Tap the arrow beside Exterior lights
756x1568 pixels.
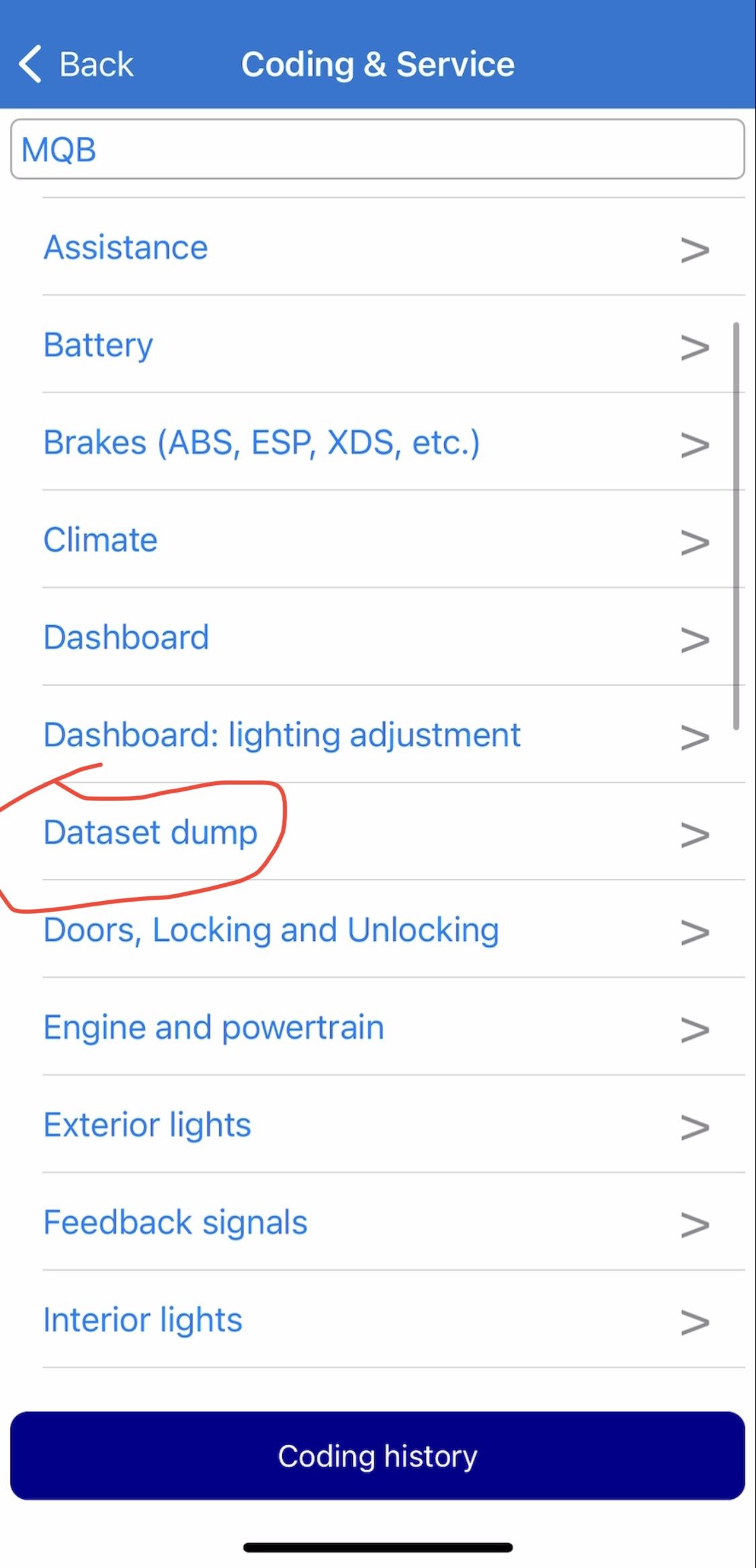[x=695, y=1127]
